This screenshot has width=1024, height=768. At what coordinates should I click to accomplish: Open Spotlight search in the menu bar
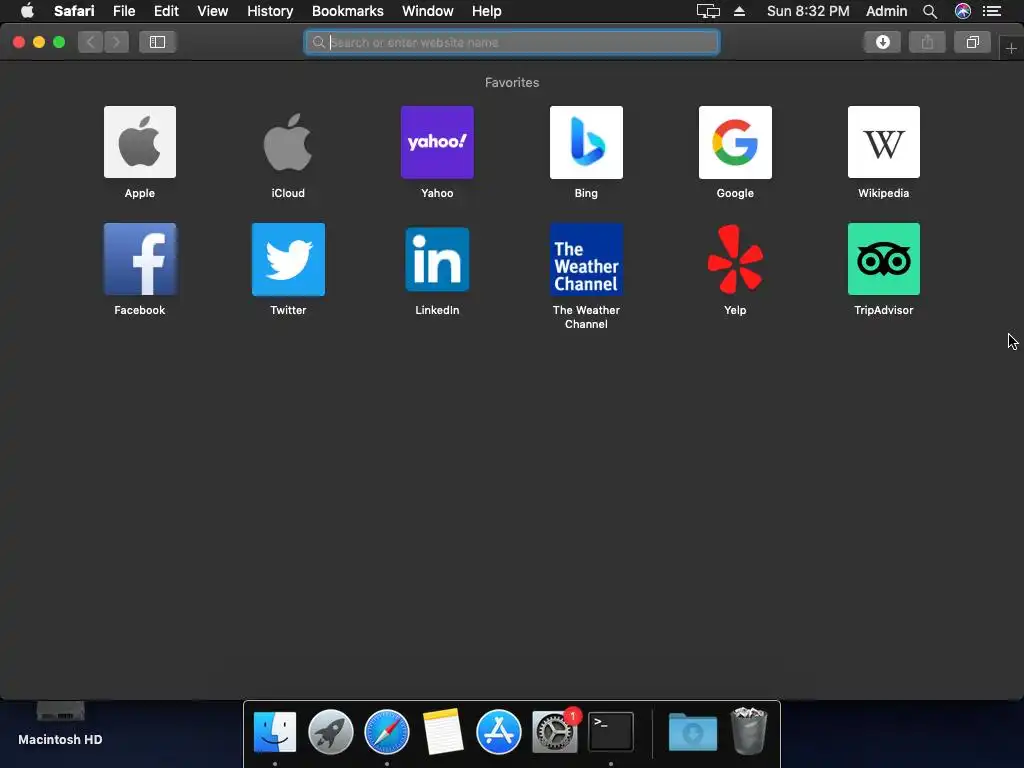click(930, 11)
